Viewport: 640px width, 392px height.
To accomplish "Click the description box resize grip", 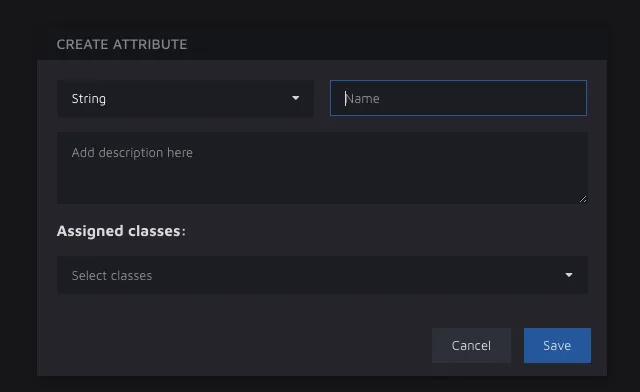I will pos(583,199).
